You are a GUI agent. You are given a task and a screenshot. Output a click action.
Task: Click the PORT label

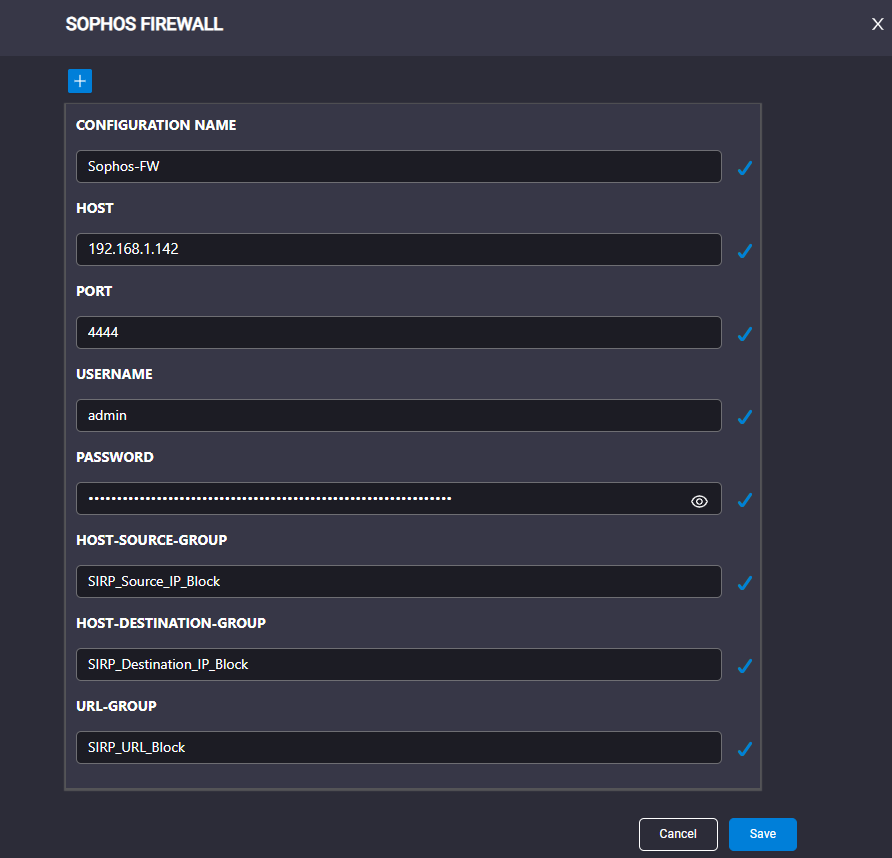pos(94,291)
